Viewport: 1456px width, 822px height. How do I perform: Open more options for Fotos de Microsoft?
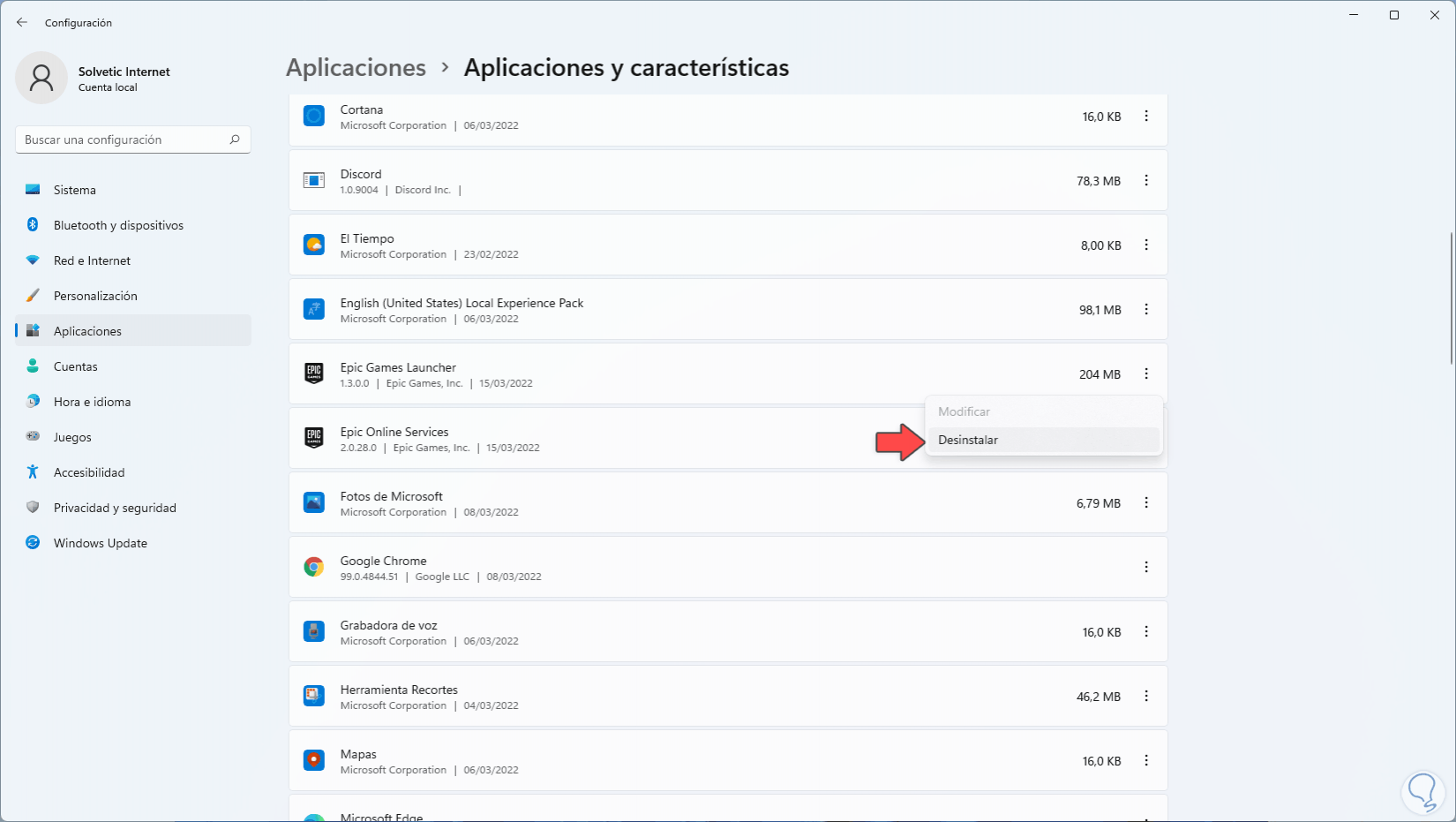(1146, 502)
